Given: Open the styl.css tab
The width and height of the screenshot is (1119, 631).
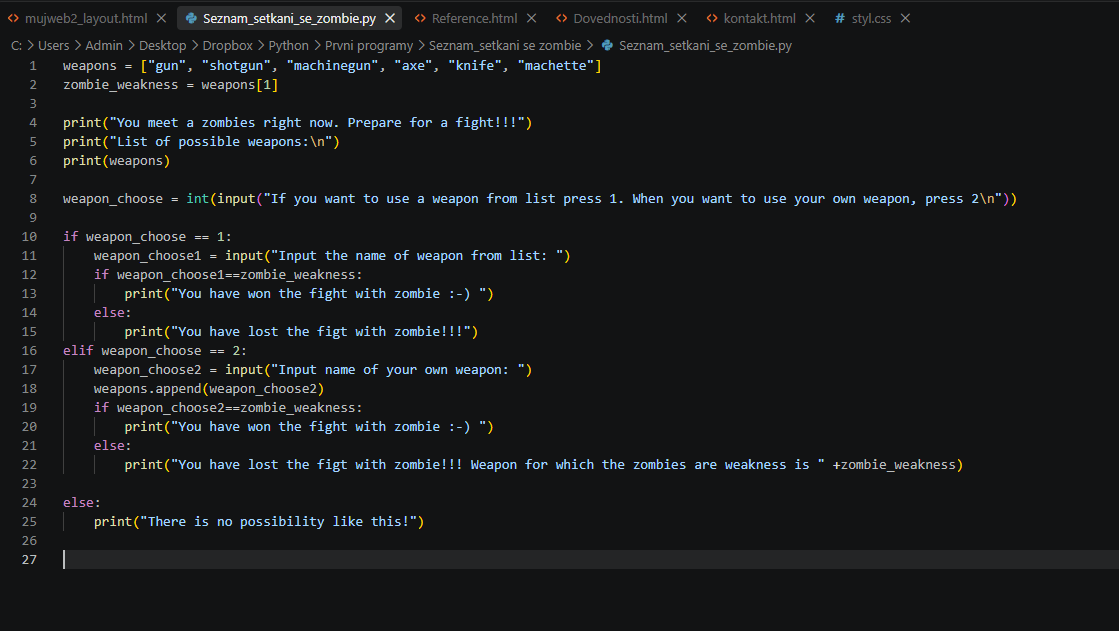Looking at the screenshot, I should pos(871,19).
